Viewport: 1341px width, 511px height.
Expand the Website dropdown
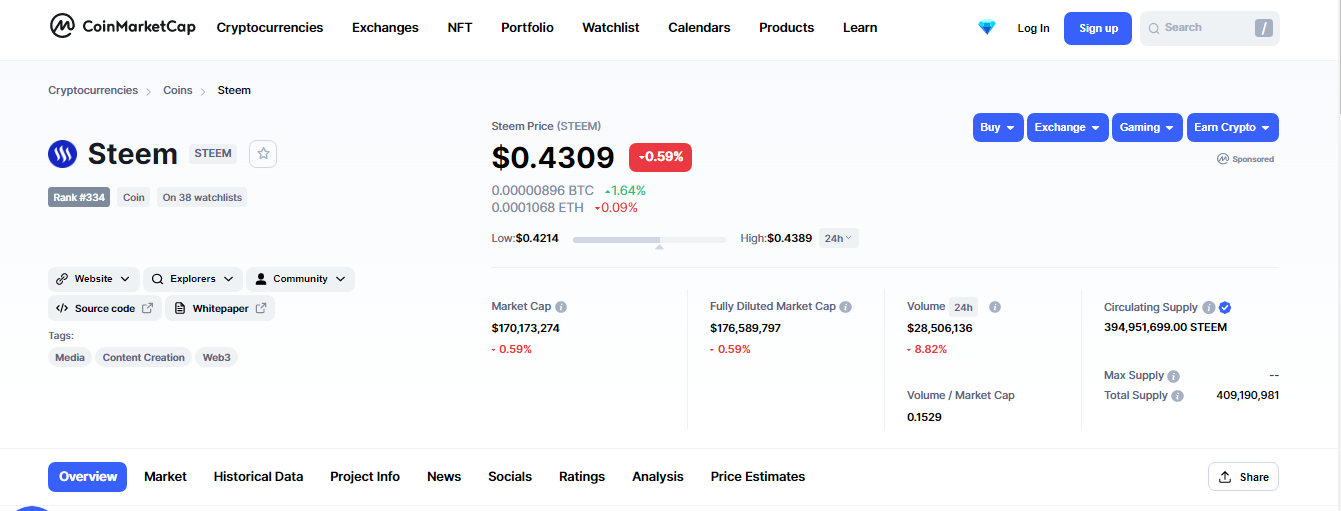tap(93, 279)
